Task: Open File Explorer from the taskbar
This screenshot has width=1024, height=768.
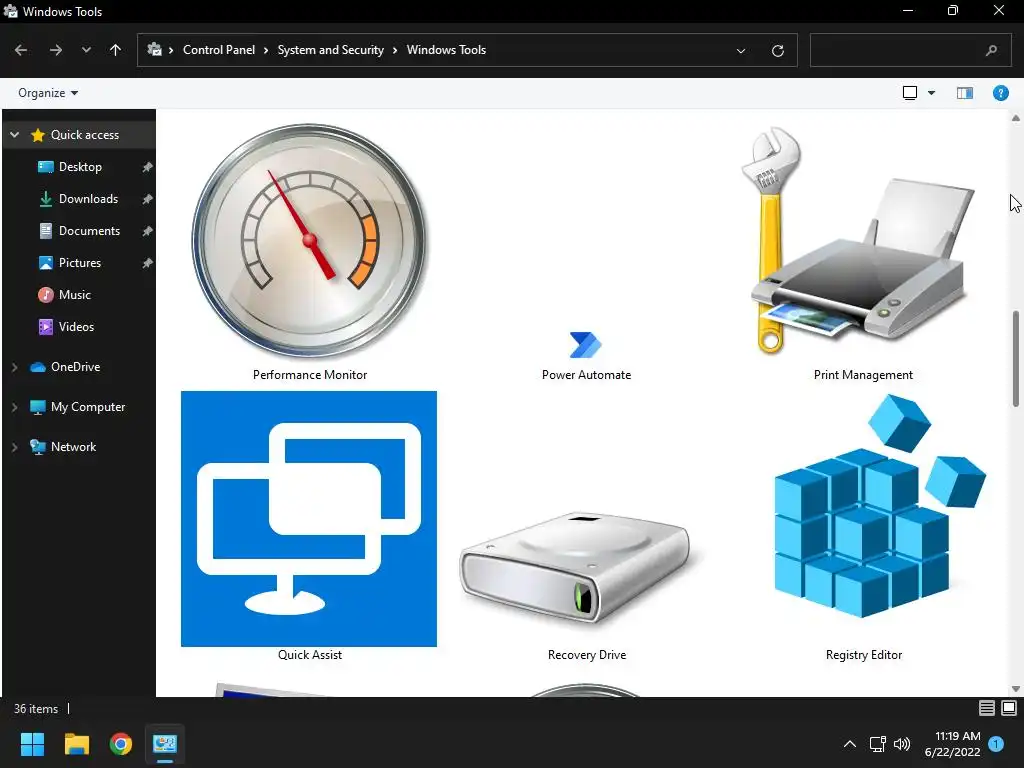Action: (76, 744)
